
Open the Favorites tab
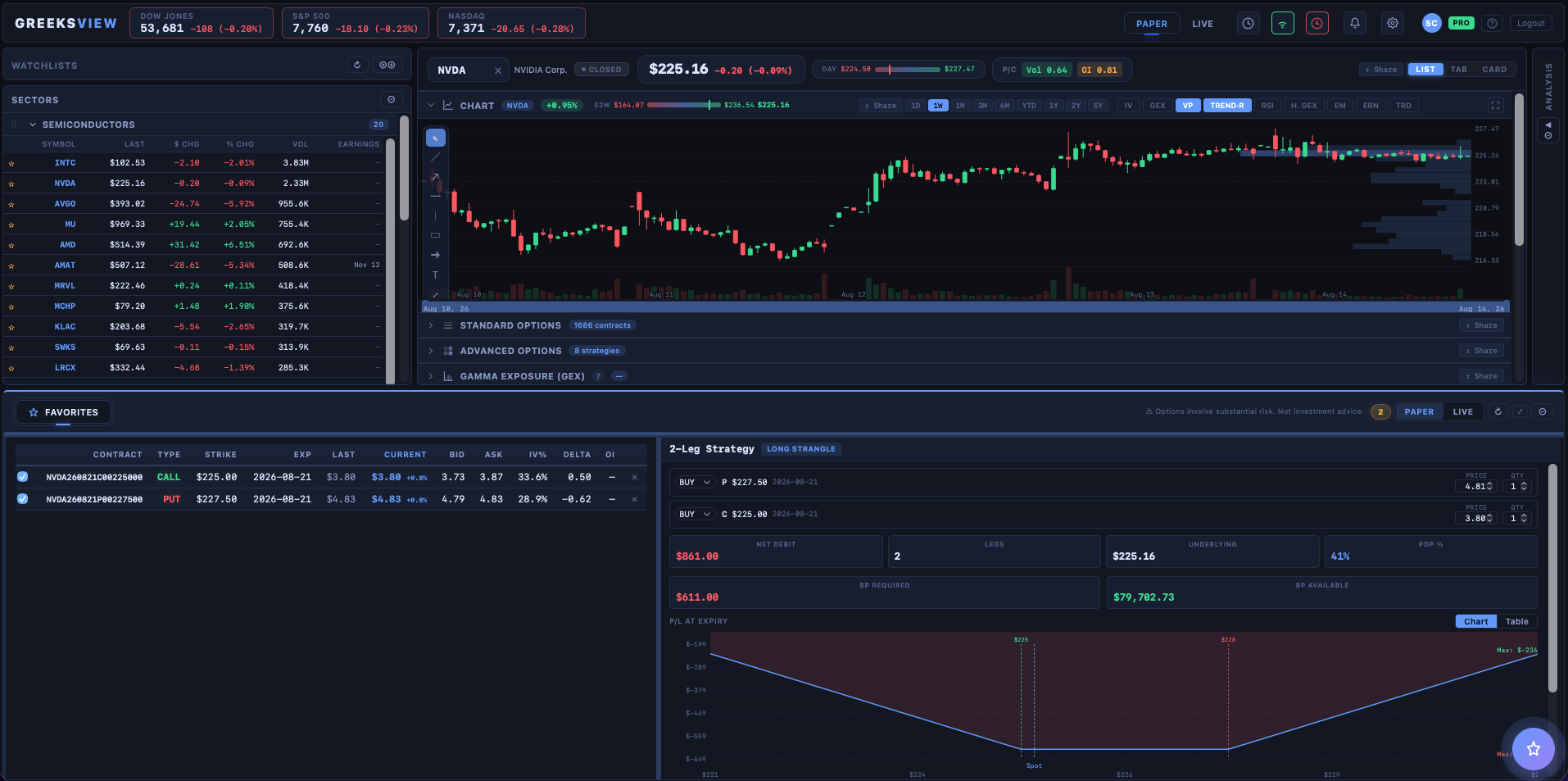pos(63,412)
